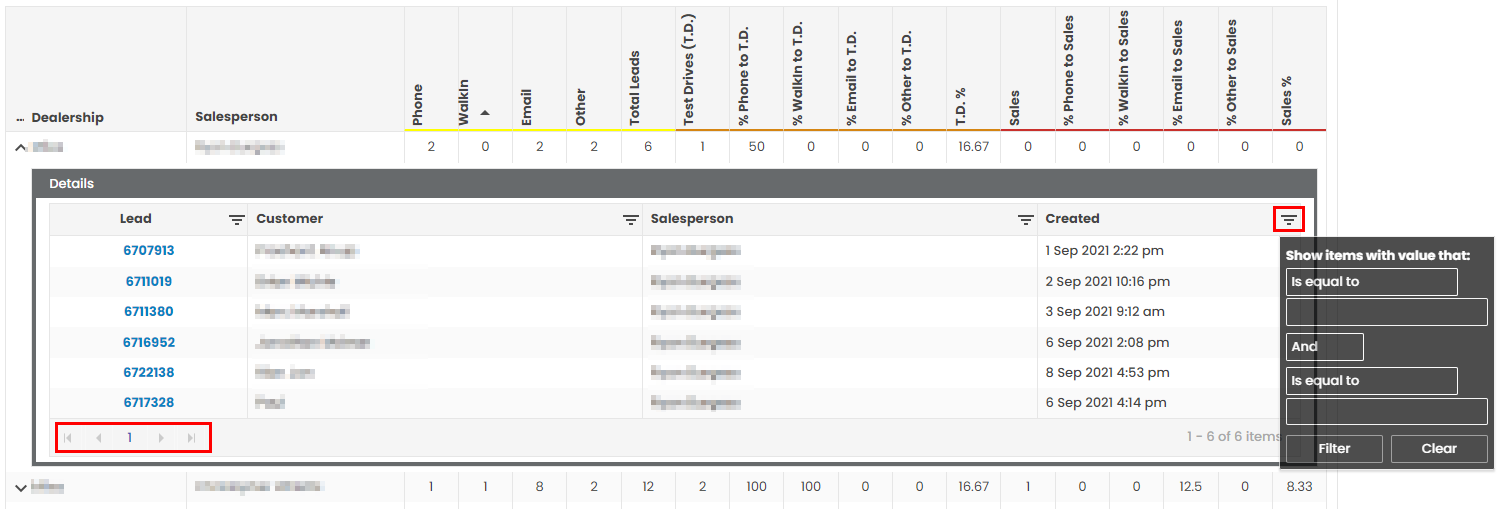This screenshot has width=1504, height=509.
Task: Click the Created column filter icon
Action: tap(1289, 220)
